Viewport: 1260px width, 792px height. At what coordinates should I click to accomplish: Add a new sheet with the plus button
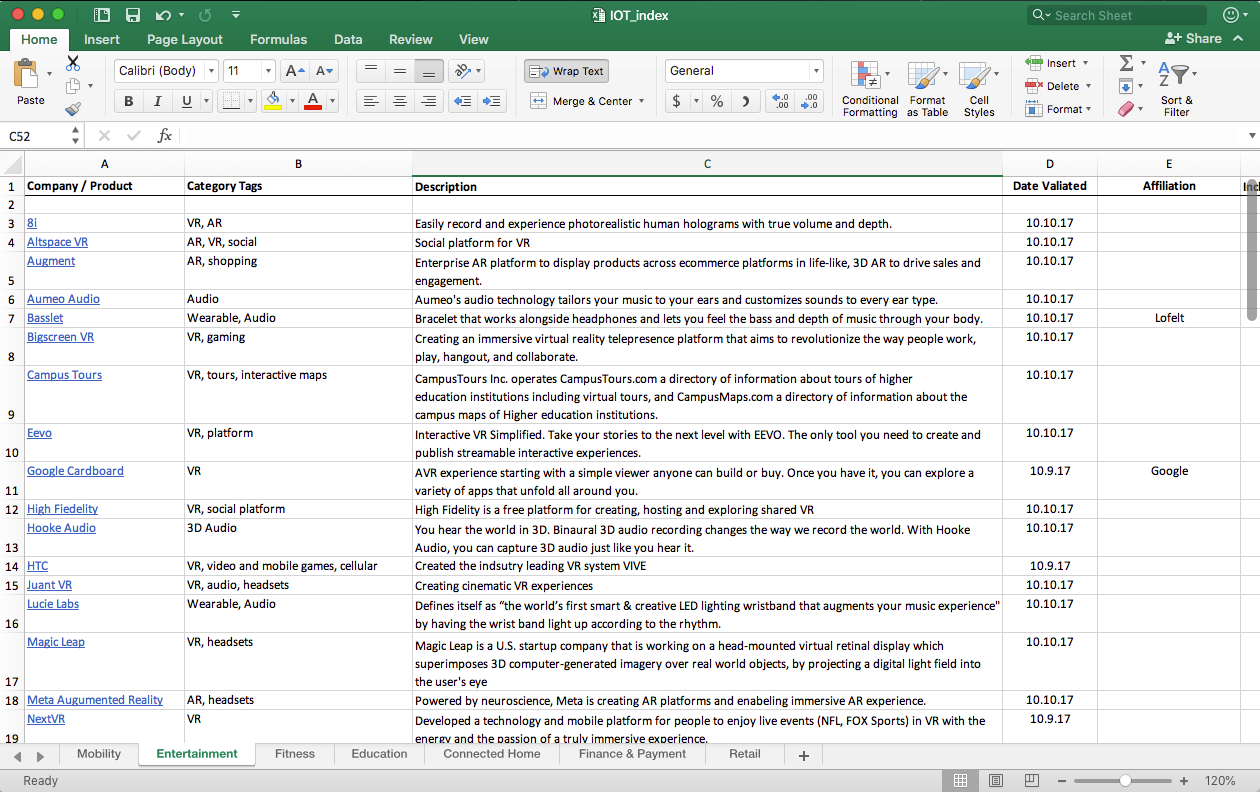tap(803, 755)
